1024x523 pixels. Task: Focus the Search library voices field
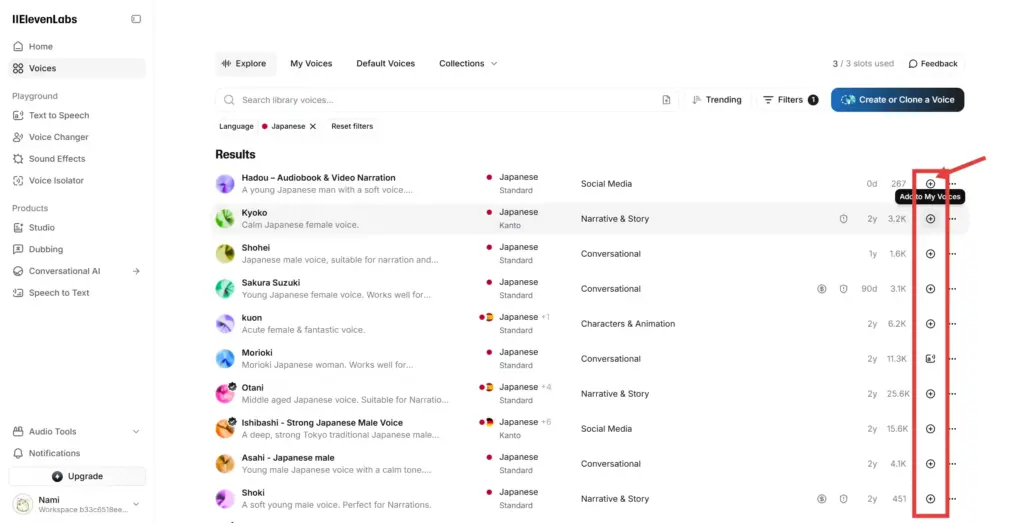pyautogui.click(x=447, y=100)
